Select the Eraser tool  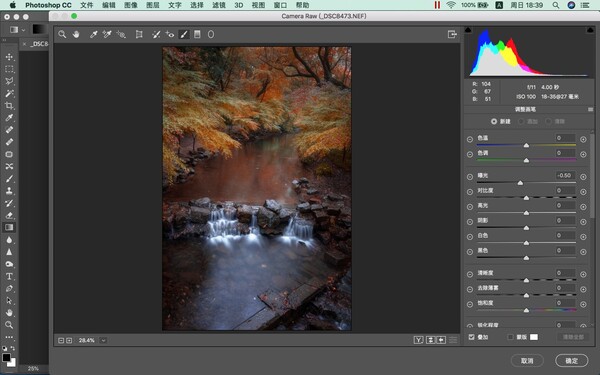click(x=9, y=215)
